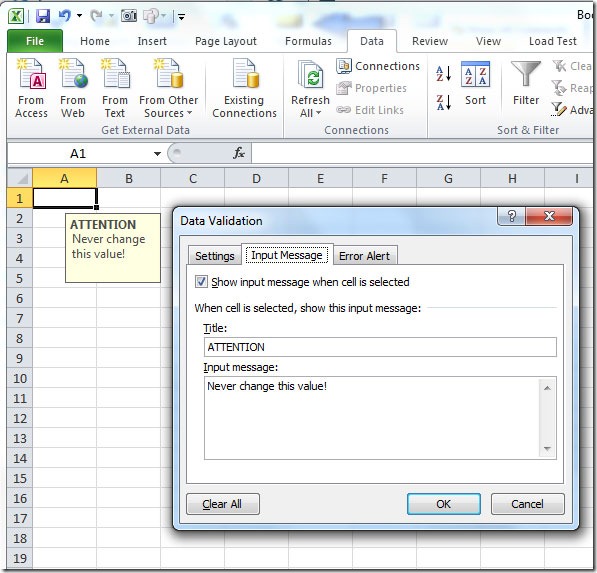Import data From Web

[73, 88]
